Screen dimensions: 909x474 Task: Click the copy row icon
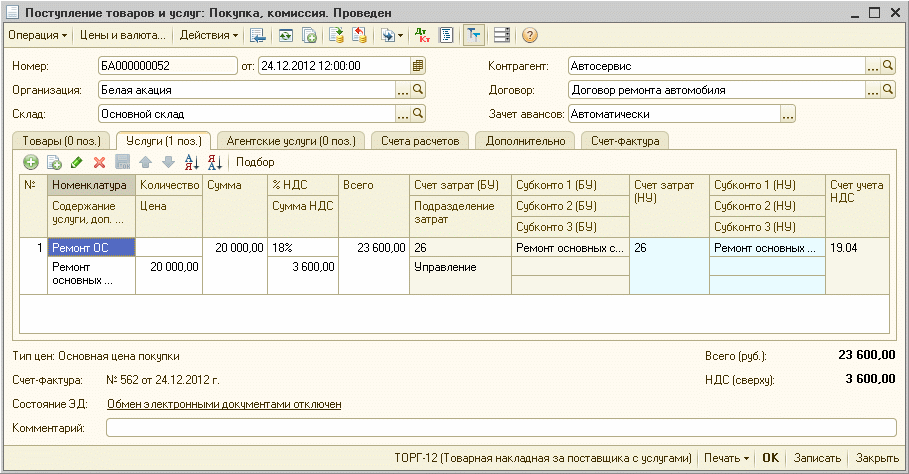tap(54, 162)
